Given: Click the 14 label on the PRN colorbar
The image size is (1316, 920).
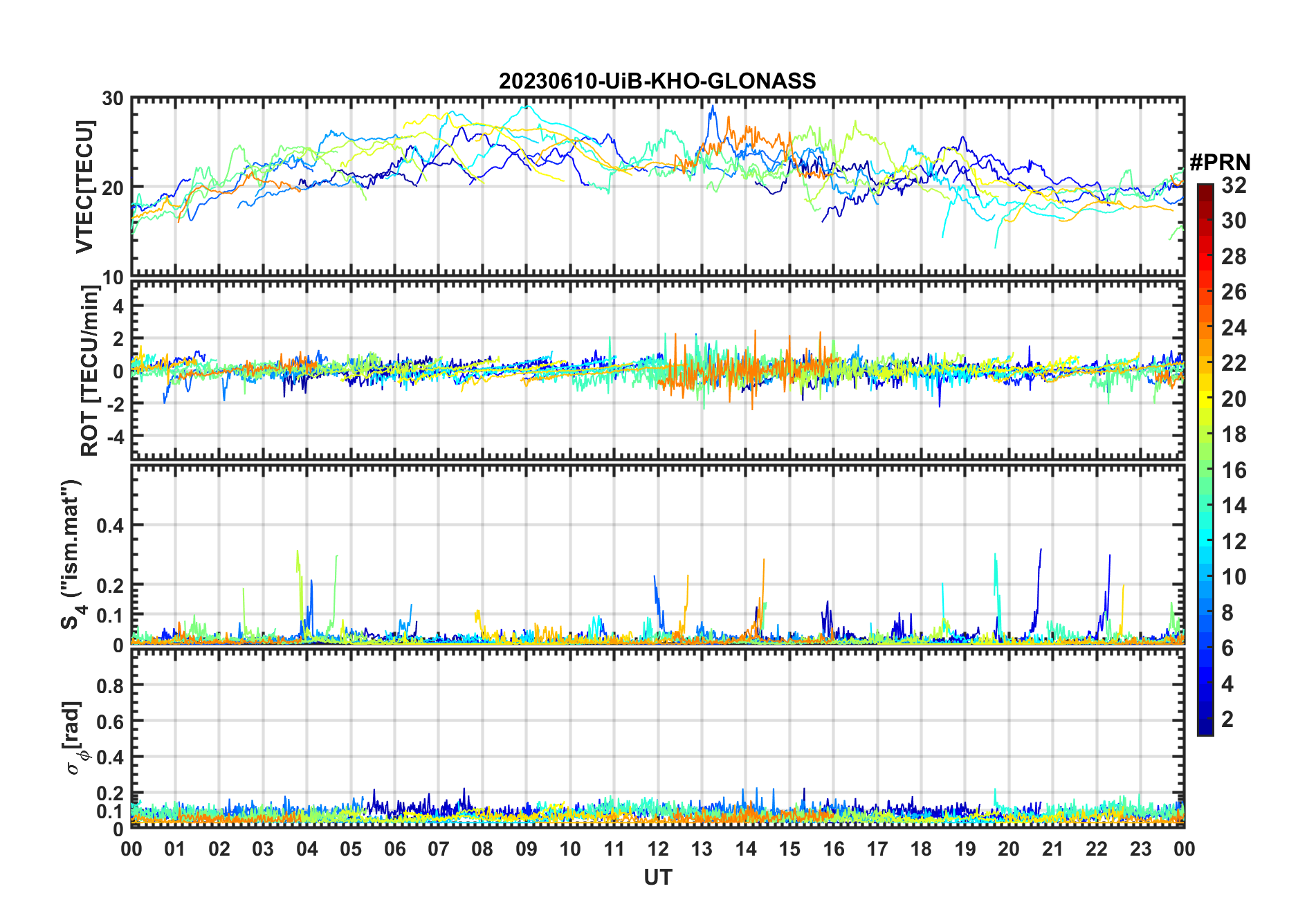Looking at the screenshot, I should [1234, 506].
